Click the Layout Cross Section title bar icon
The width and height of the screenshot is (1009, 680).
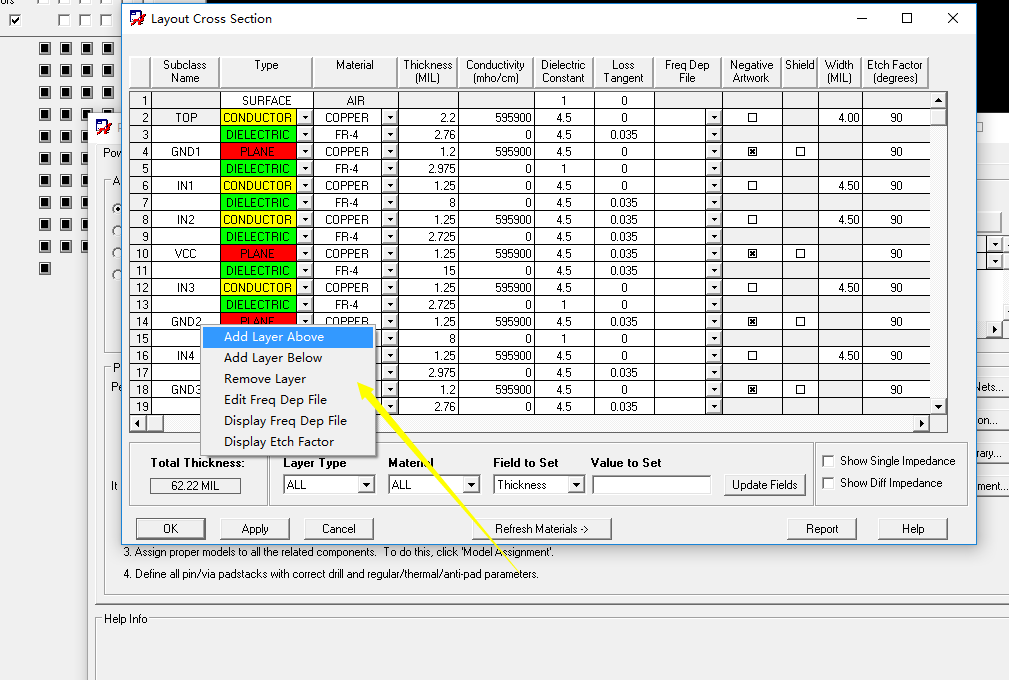(x=138, y=18)
